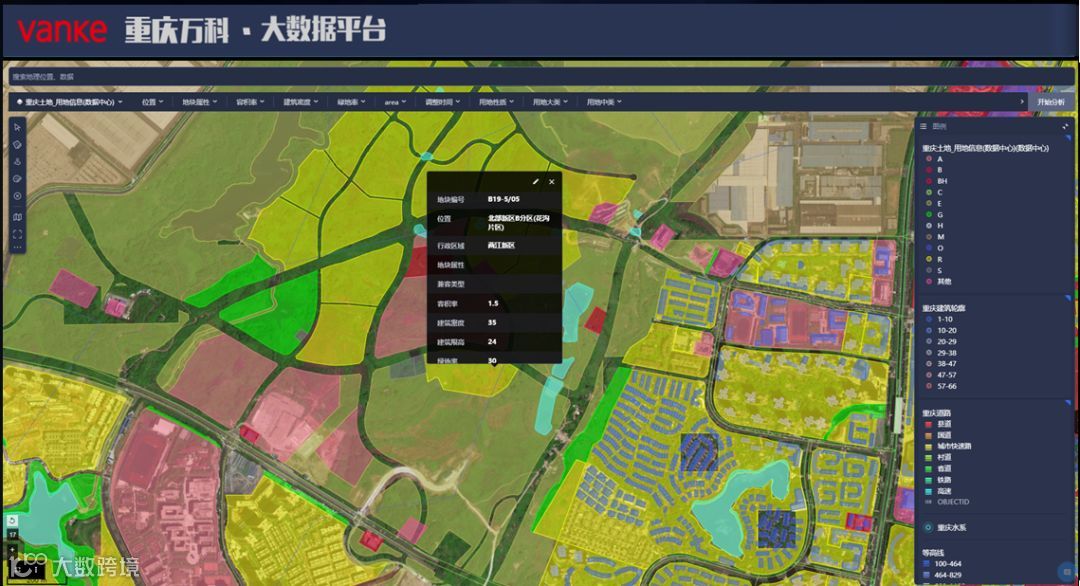Click the 容积率 1.5 value in popup
Screen dimensions: 1080x586
pos(493,303)
